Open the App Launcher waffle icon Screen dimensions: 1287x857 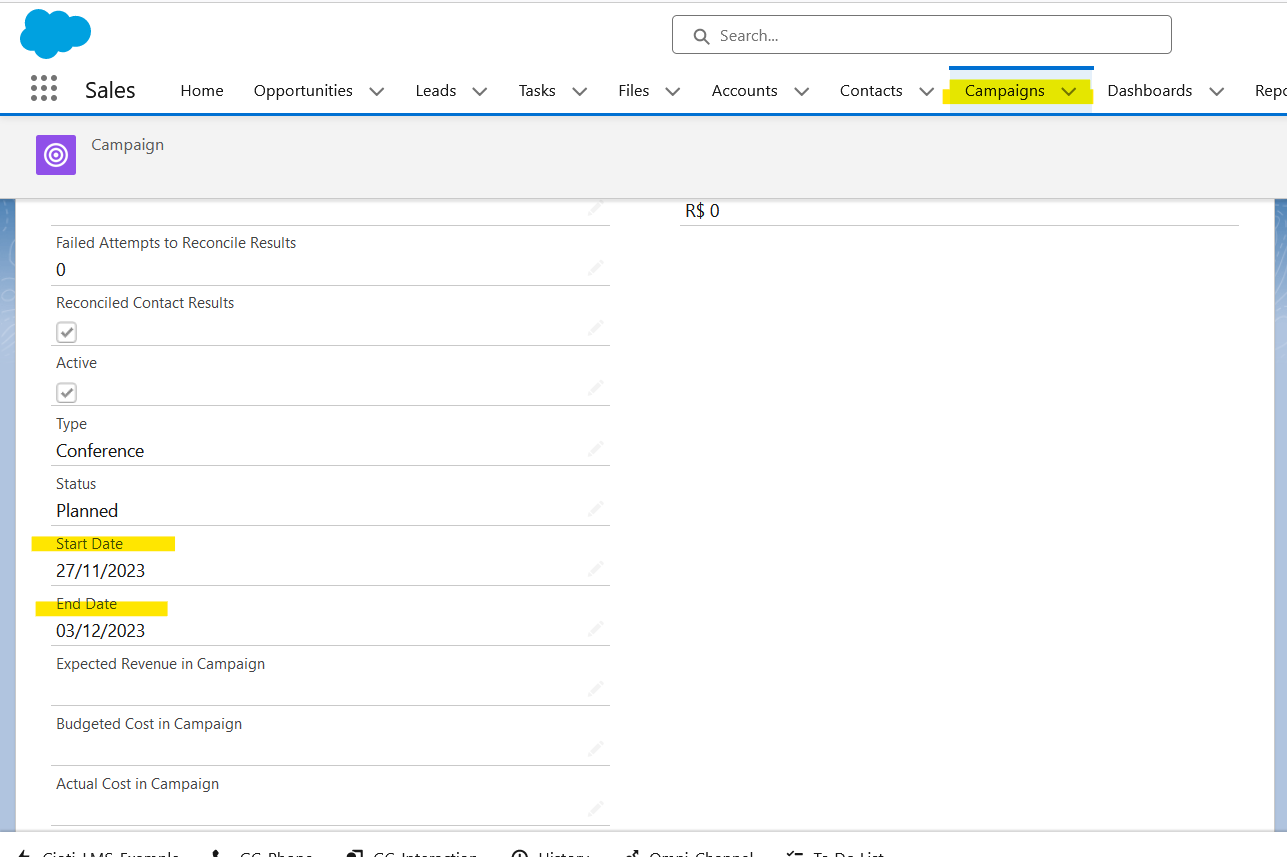tap(44, 88)
